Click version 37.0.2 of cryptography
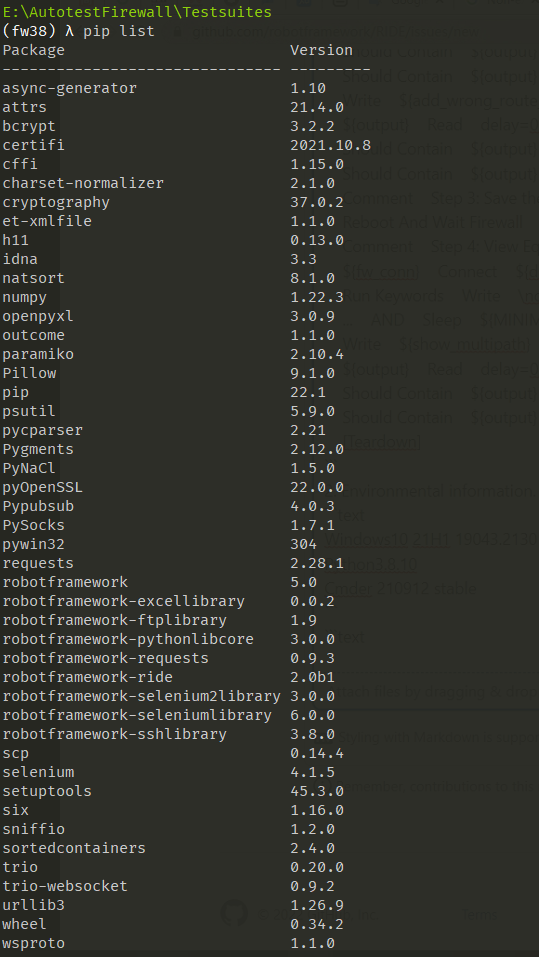Image resolution: width=539 pixels, height=957 pixels. pyautogui.click(x=317, y=202)
